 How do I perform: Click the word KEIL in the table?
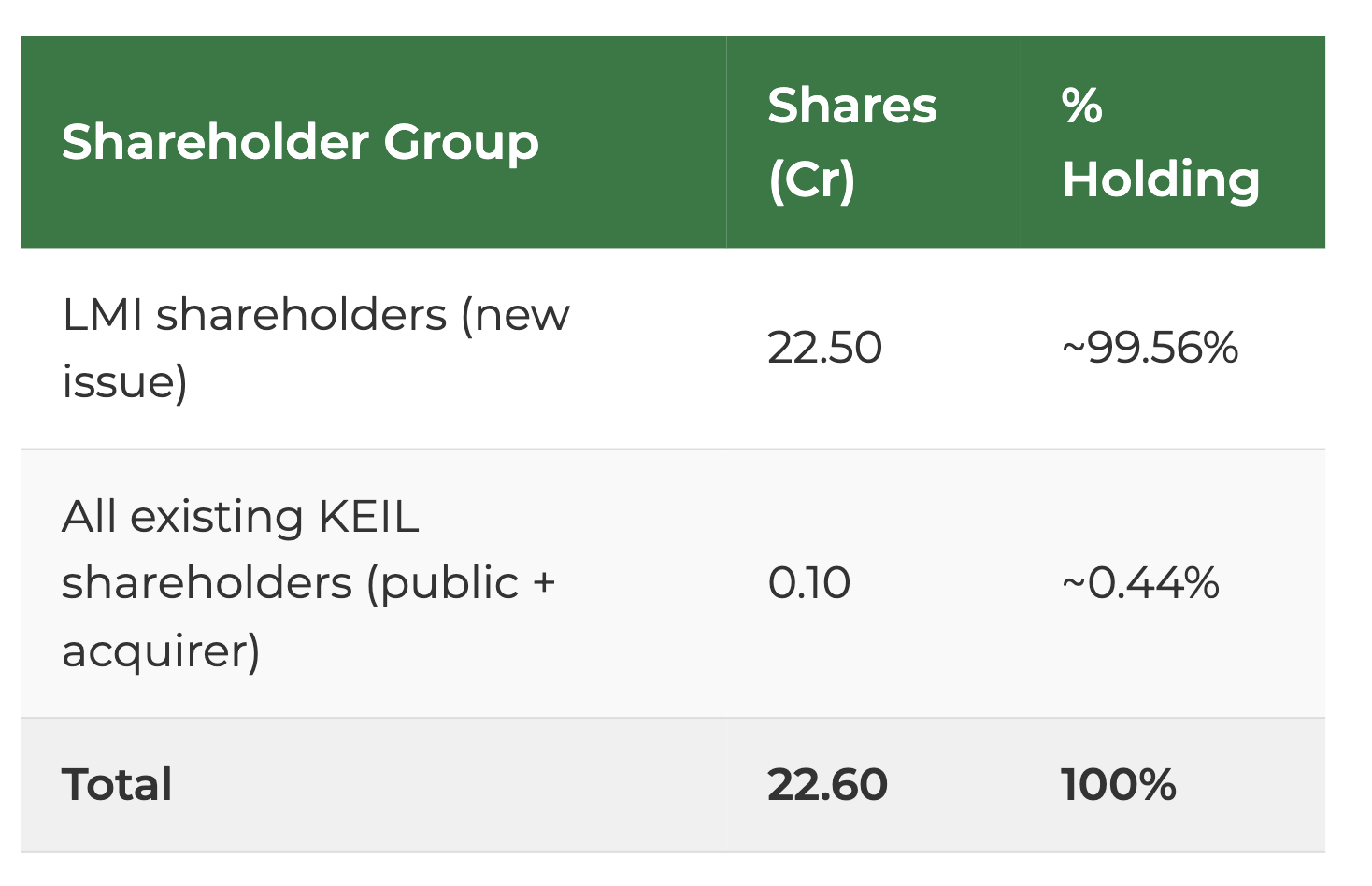coord(368,517)
